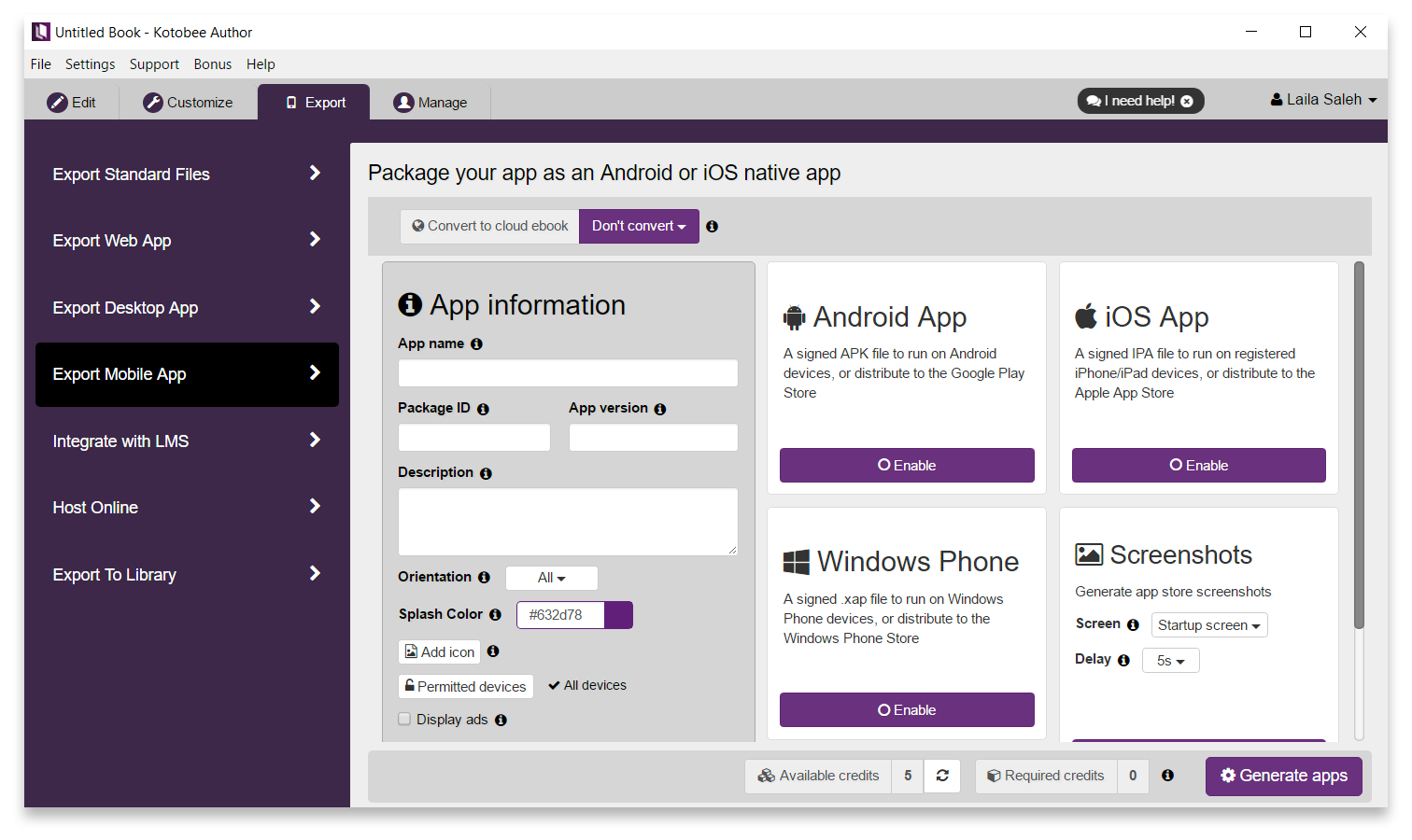This screenshot has height=840, width=1412.
Task: Click the refresh available credits icon
Action: point(942,776)
